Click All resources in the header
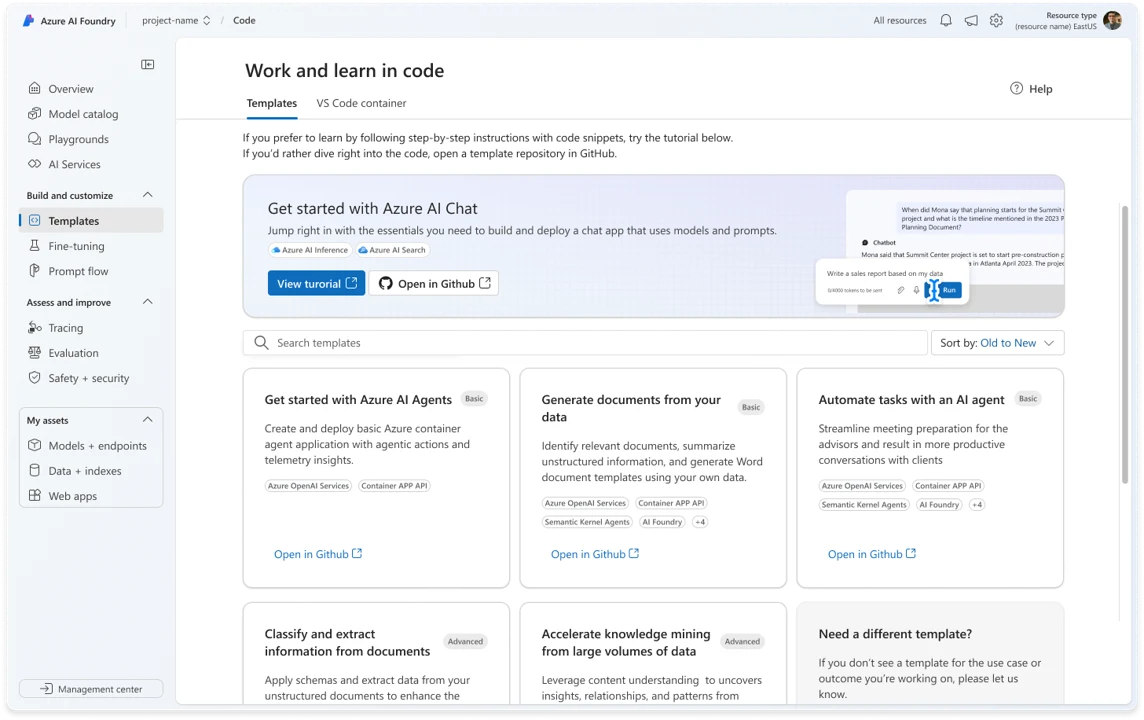Image resolution: width=1144 pixels, height=720 pixels. (x=900, y=20)
